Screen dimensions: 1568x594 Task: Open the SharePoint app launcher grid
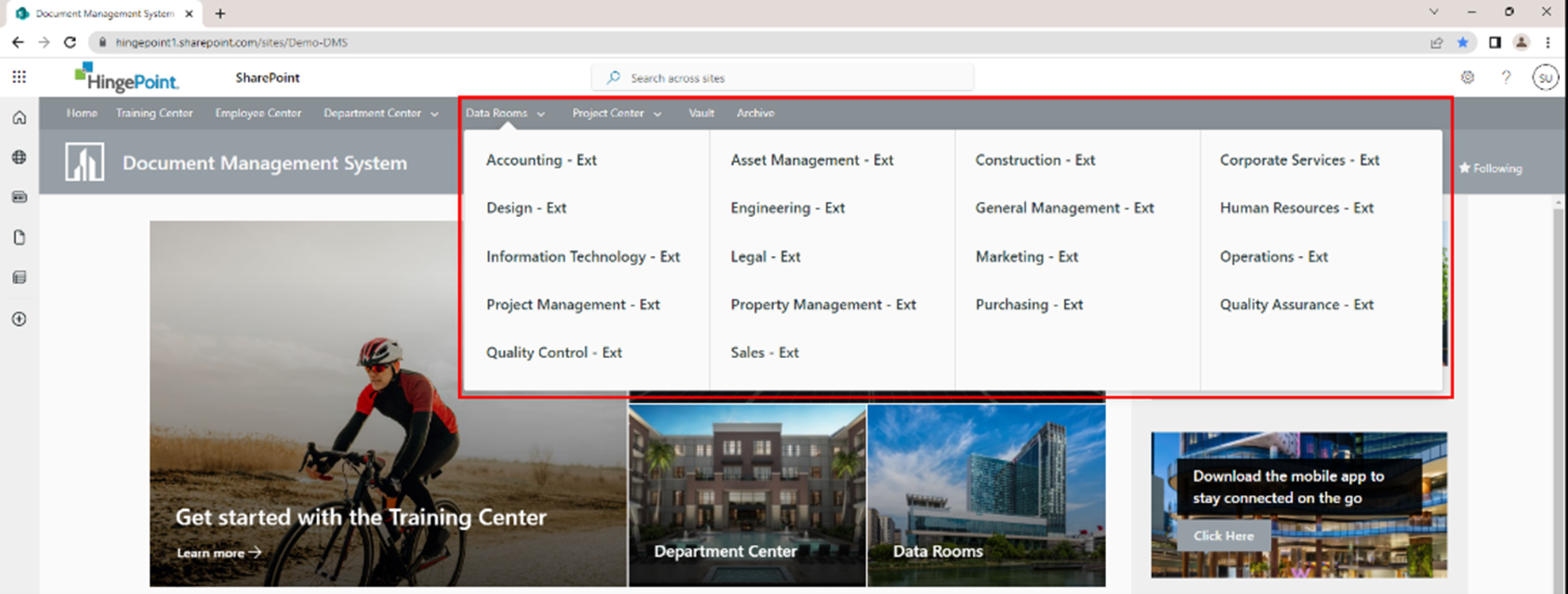click(x=19, y=77)
